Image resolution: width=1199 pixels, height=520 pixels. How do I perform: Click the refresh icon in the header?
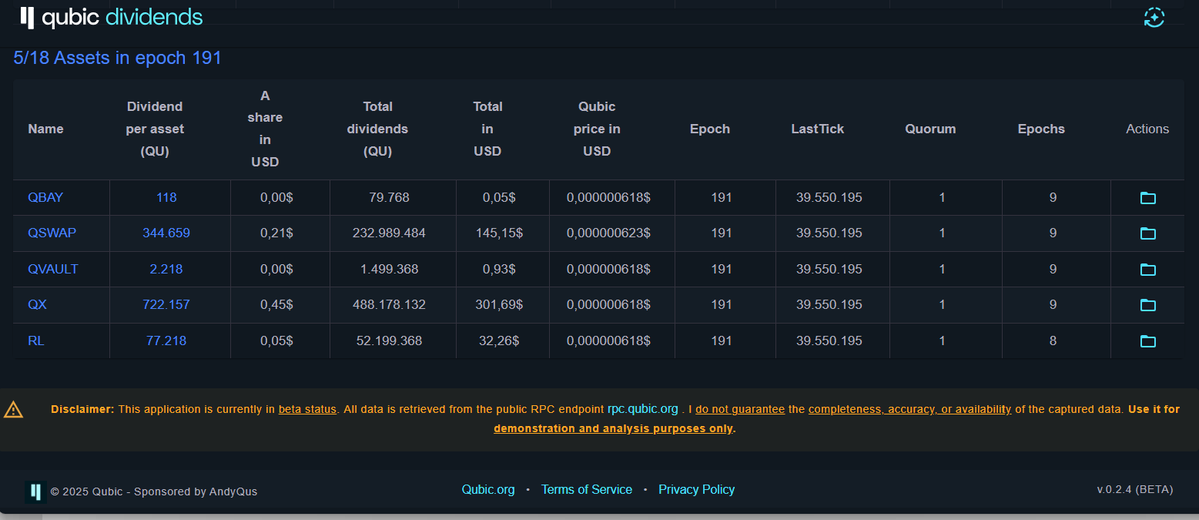point(1154,18)
